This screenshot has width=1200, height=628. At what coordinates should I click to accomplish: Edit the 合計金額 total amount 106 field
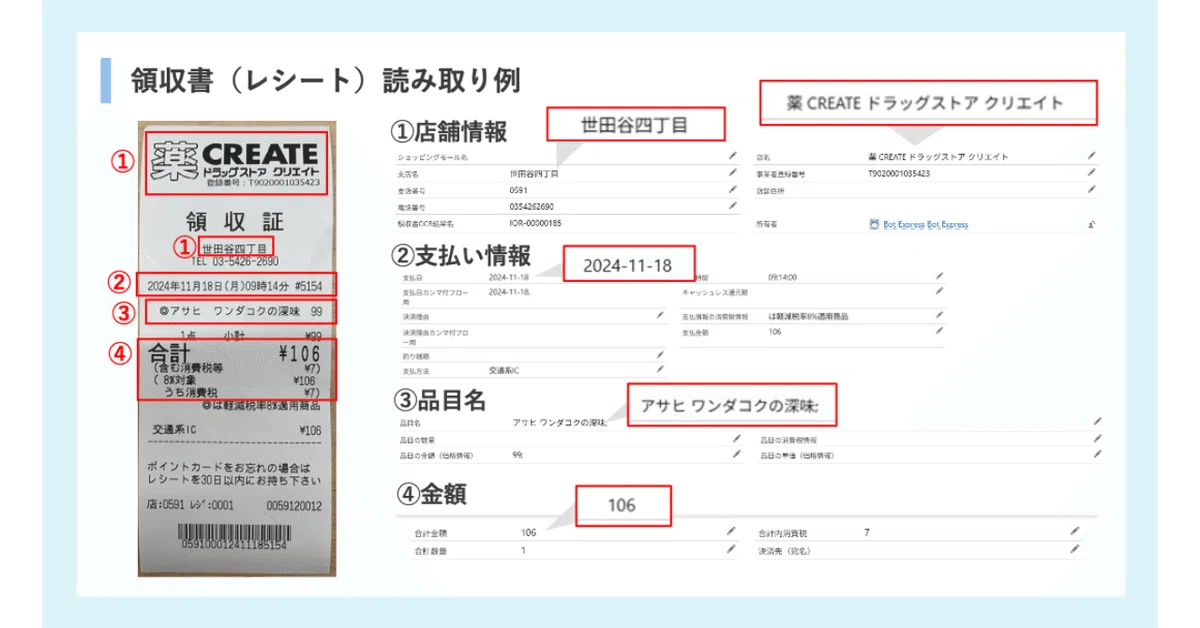tap(731, 532)
